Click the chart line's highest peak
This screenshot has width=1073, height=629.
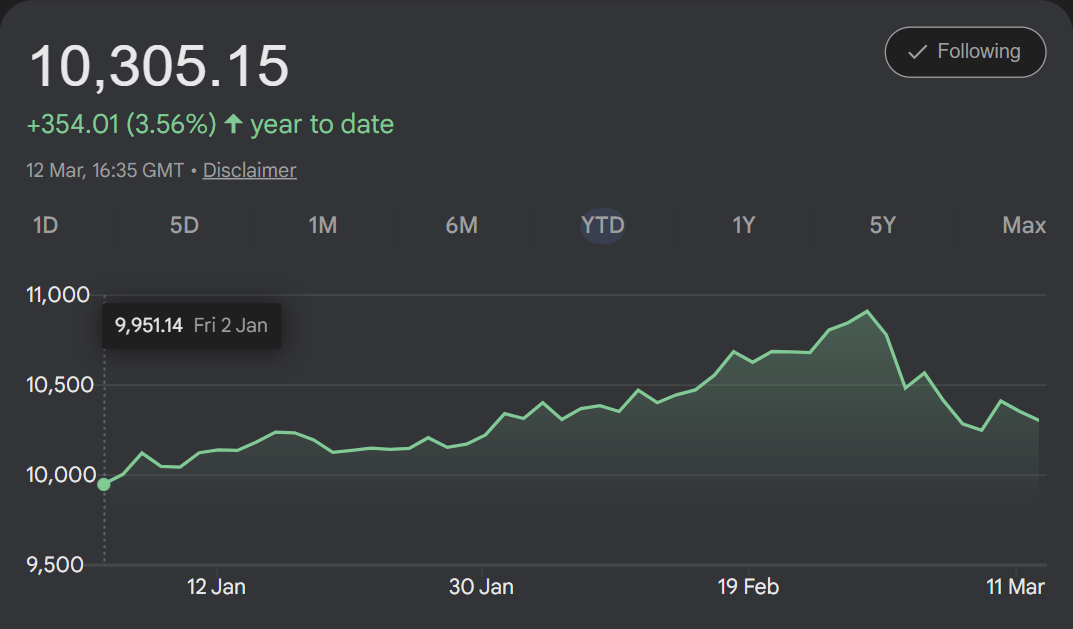[x=868, y=311]
